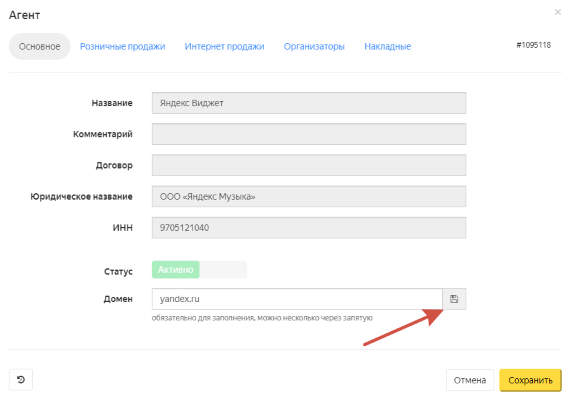570x400 pixels.
Task: Click the empty Договор field
Action: 309,165
